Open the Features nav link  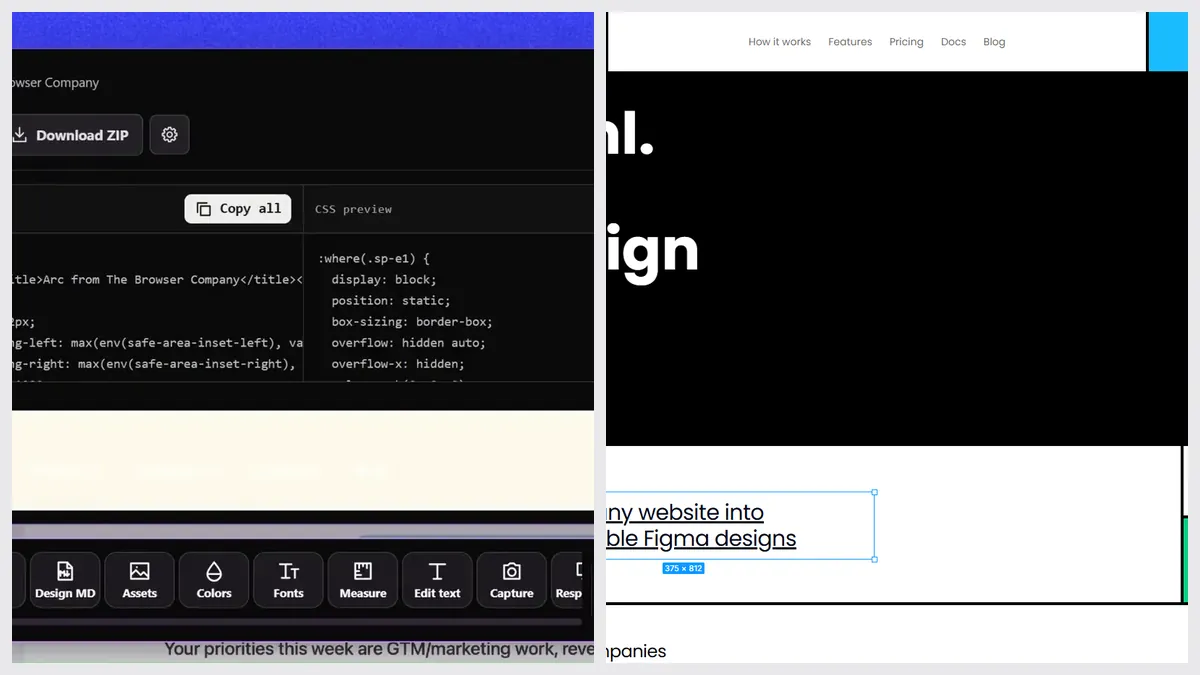coord(850,42)
